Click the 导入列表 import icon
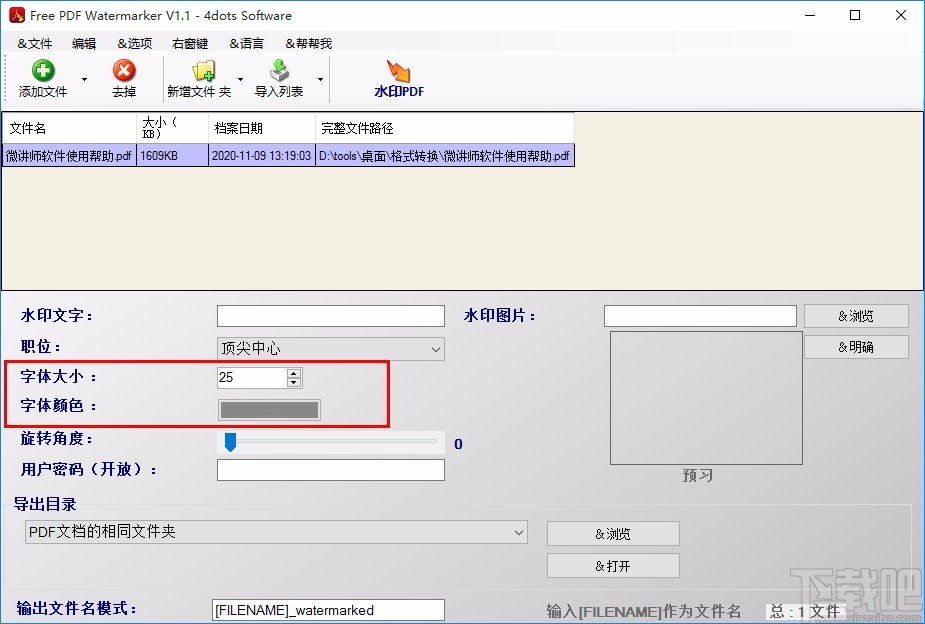The height and width of the screenshot is (624, 925). 280,71
